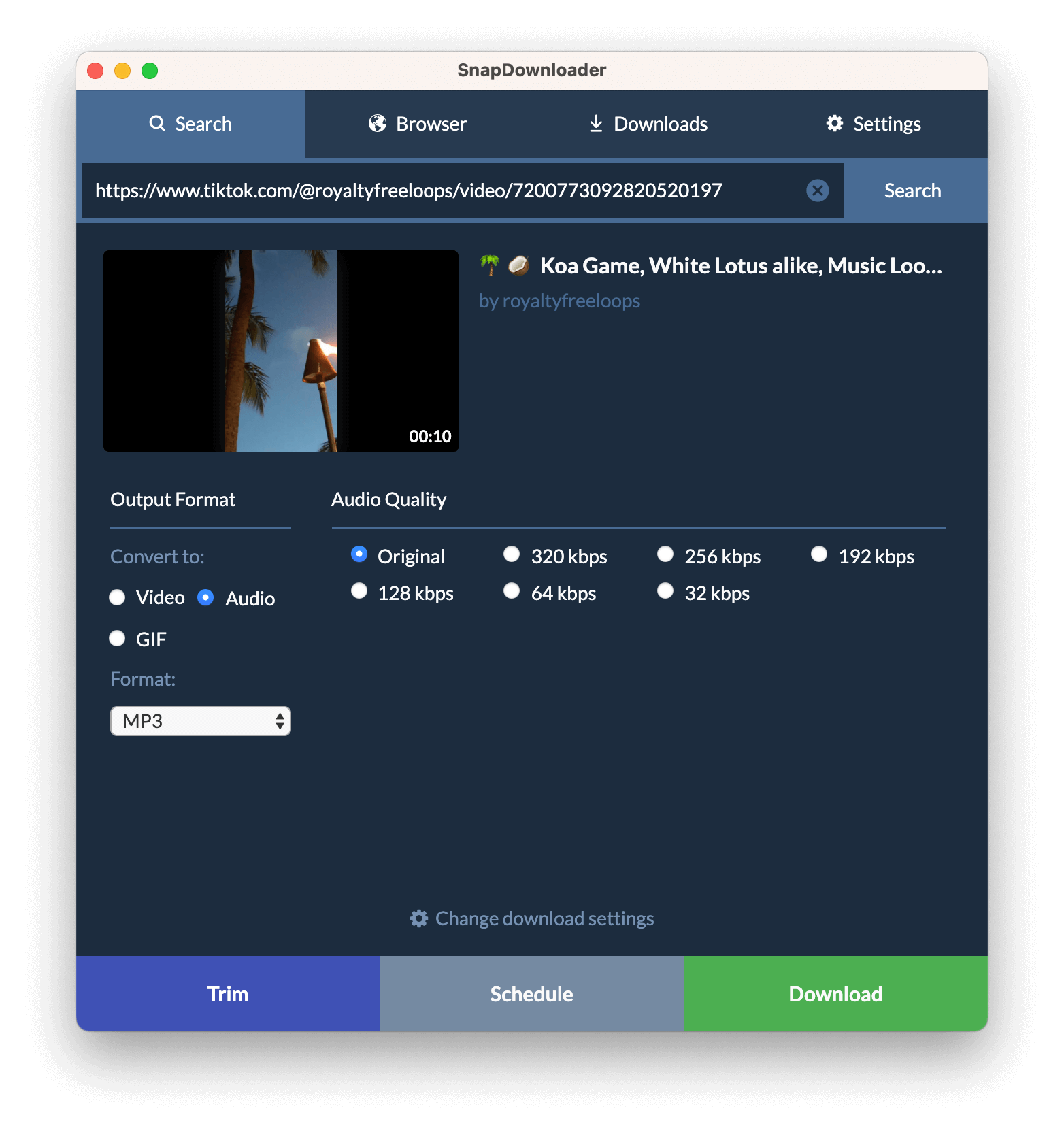
Task: Close the SnapDownloader window
Action: [95, 71]
